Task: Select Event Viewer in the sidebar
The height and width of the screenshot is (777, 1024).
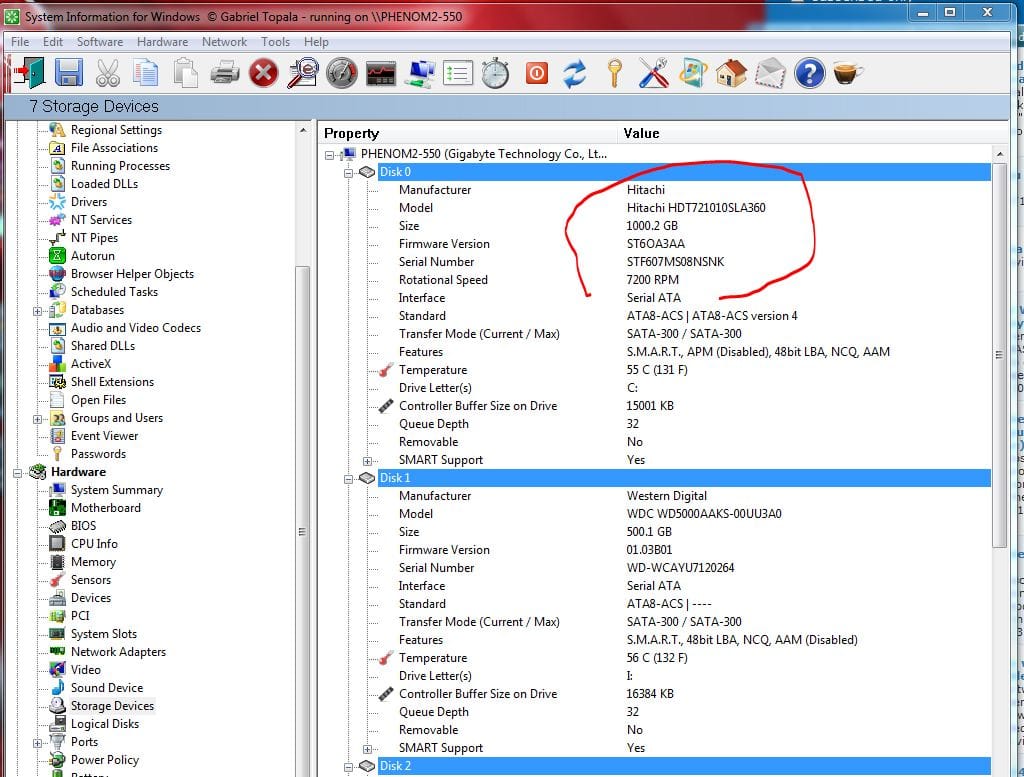Action: click(x=104, y=436)
